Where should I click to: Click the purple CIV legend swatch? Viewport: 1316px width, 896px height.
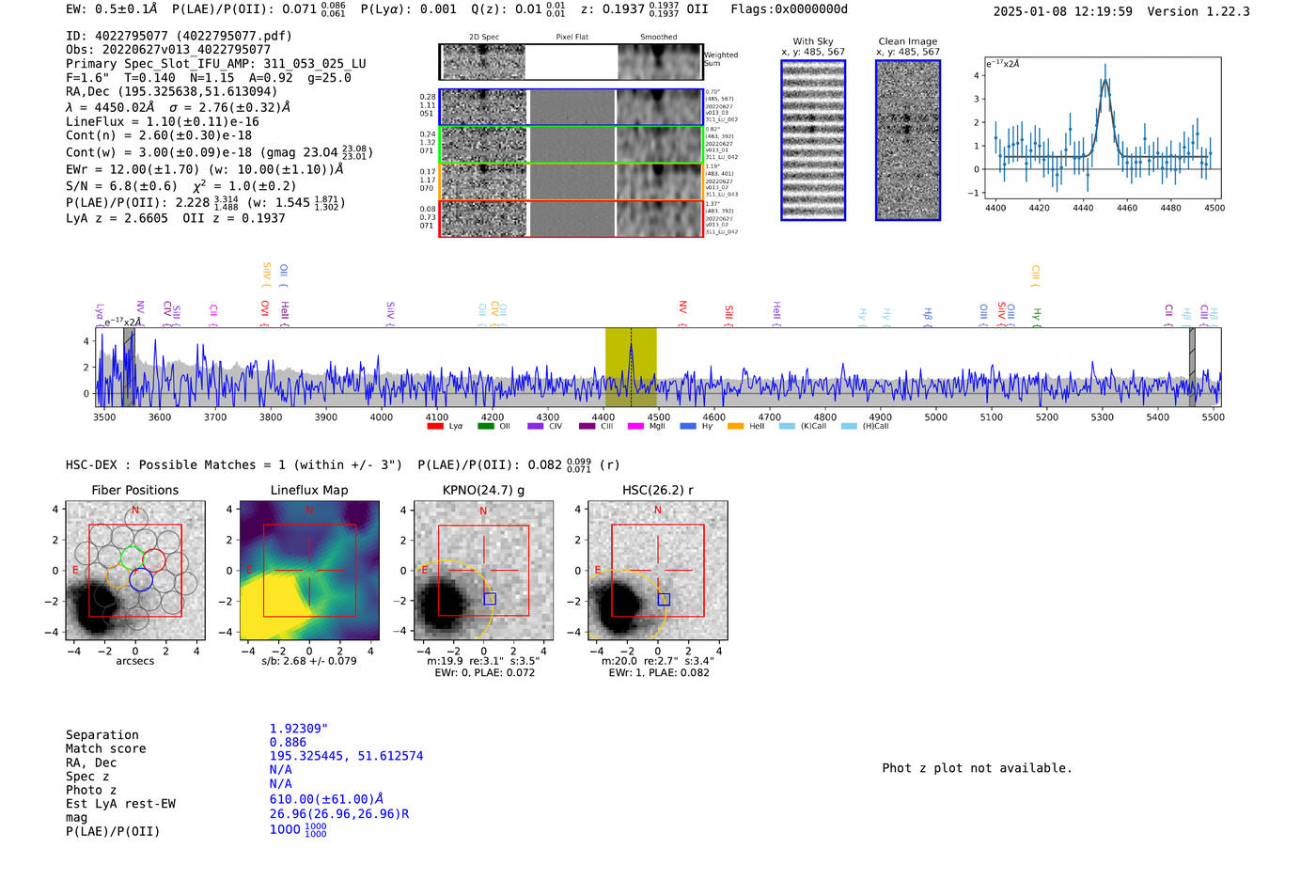[x=536, y=426]
